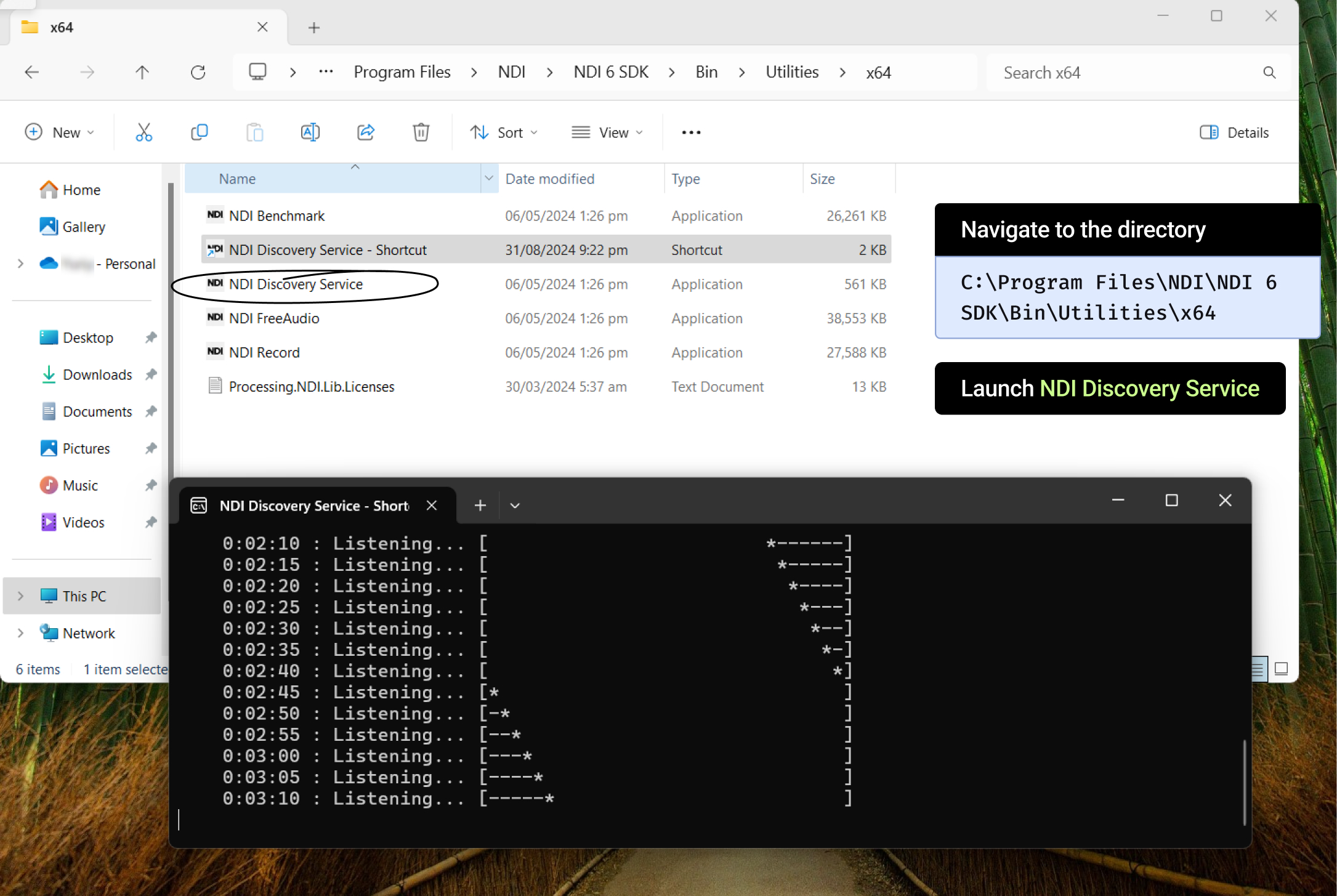Viewport: 1337px width, 896px height.
Task: Click the search magnifier icon
Action: pyautogui.click(x=1269, y=73)
